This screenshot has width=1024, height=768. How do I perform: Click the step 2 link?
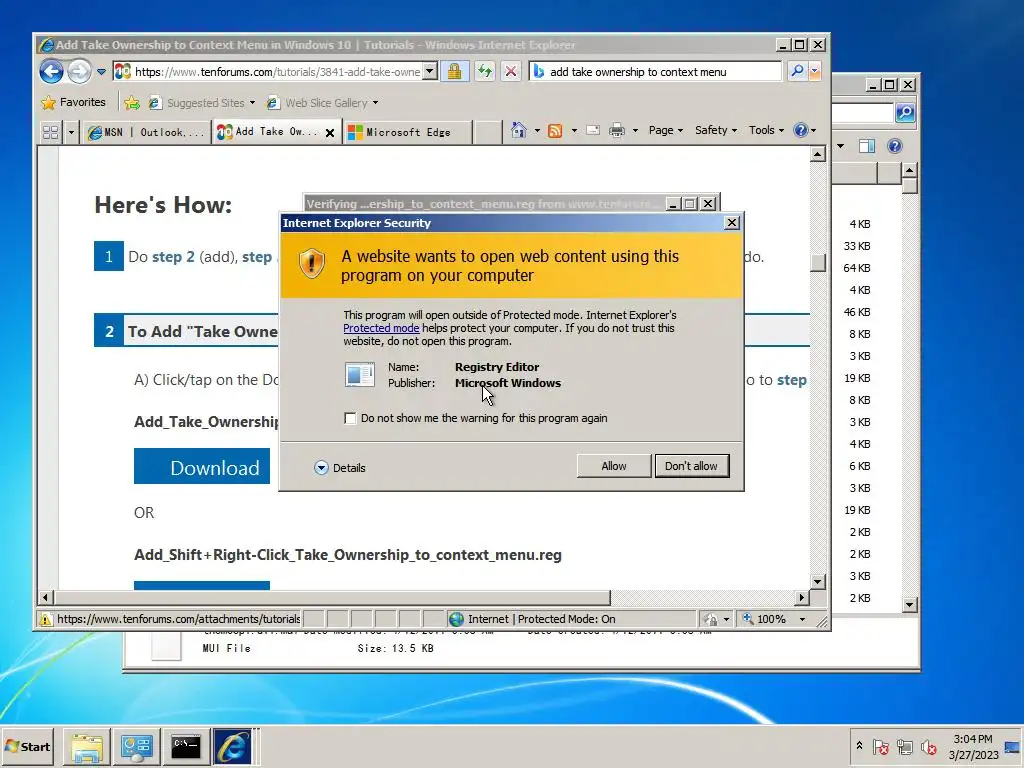pos(173,257)
